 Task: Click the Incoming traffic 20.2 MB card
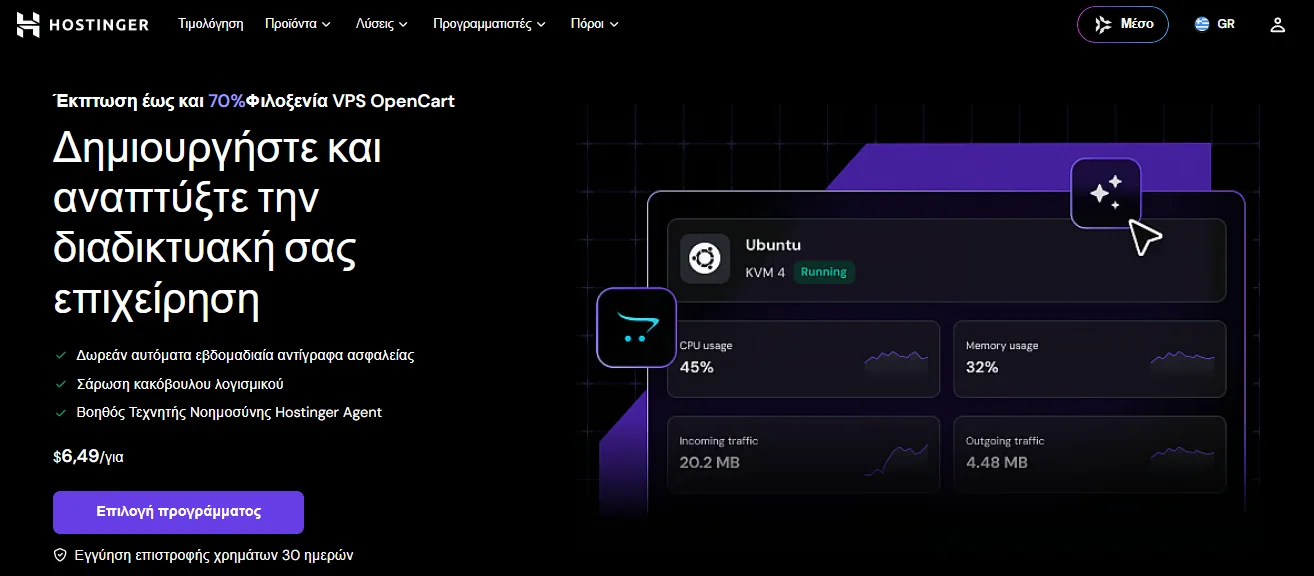point(803,455)
